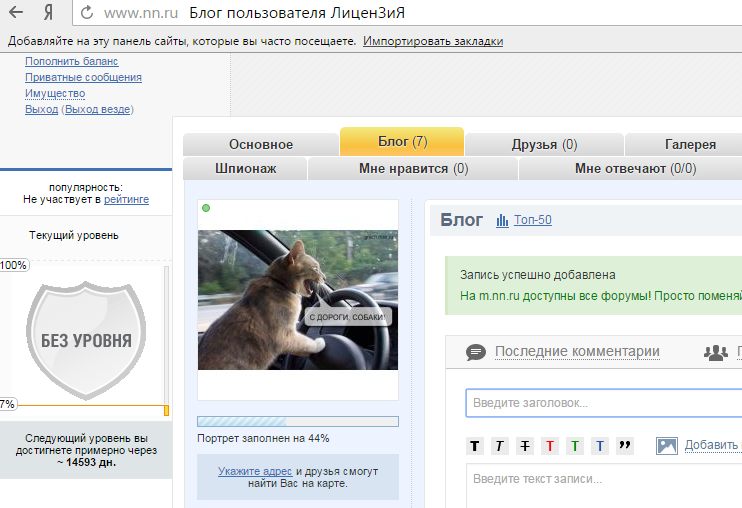Click the Блог section heading

click(461, 220)
